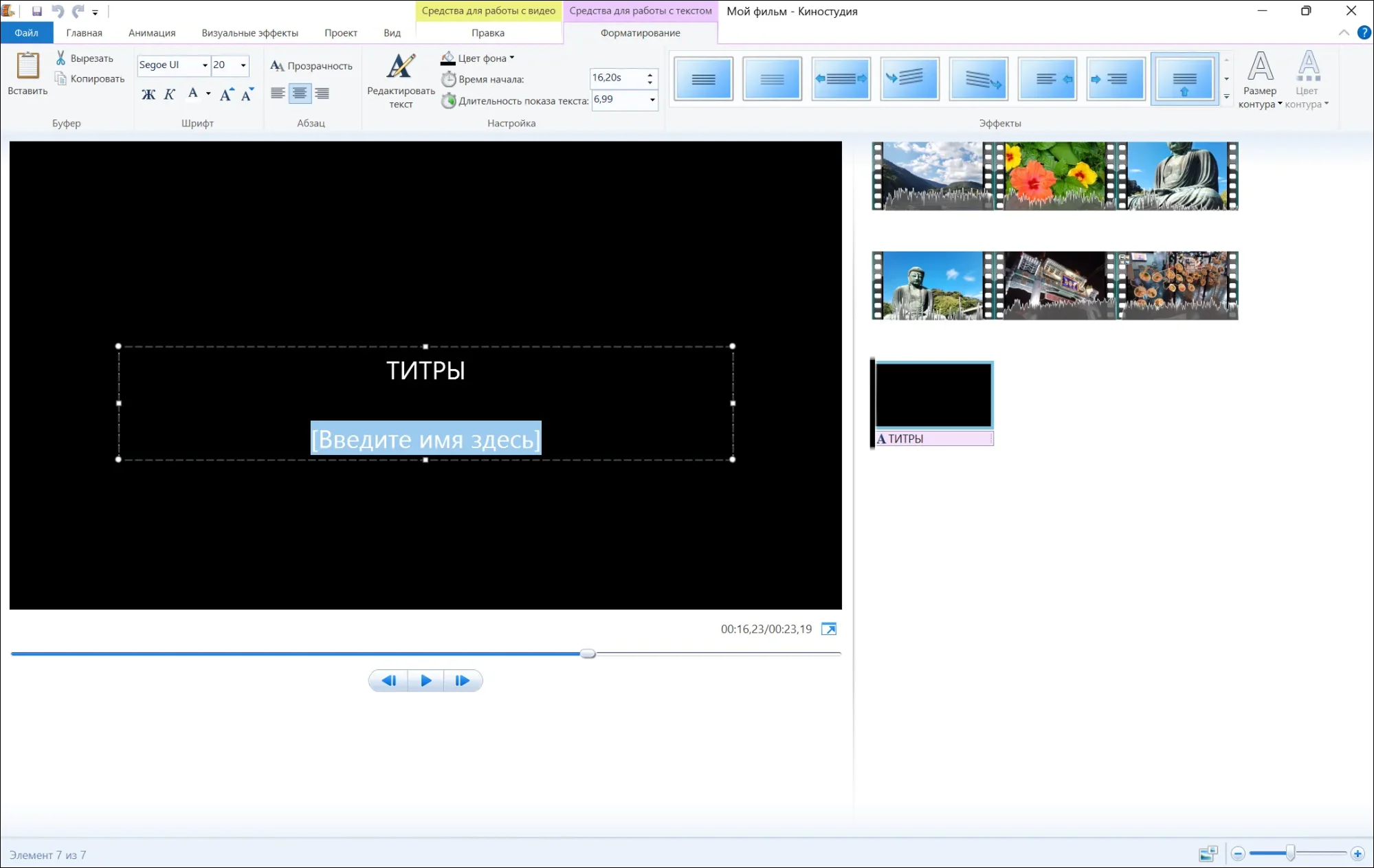Screen dimensions: 1374x868
Task: Zoom in the timeline with plus button
Action: [x=1358, y=854]
